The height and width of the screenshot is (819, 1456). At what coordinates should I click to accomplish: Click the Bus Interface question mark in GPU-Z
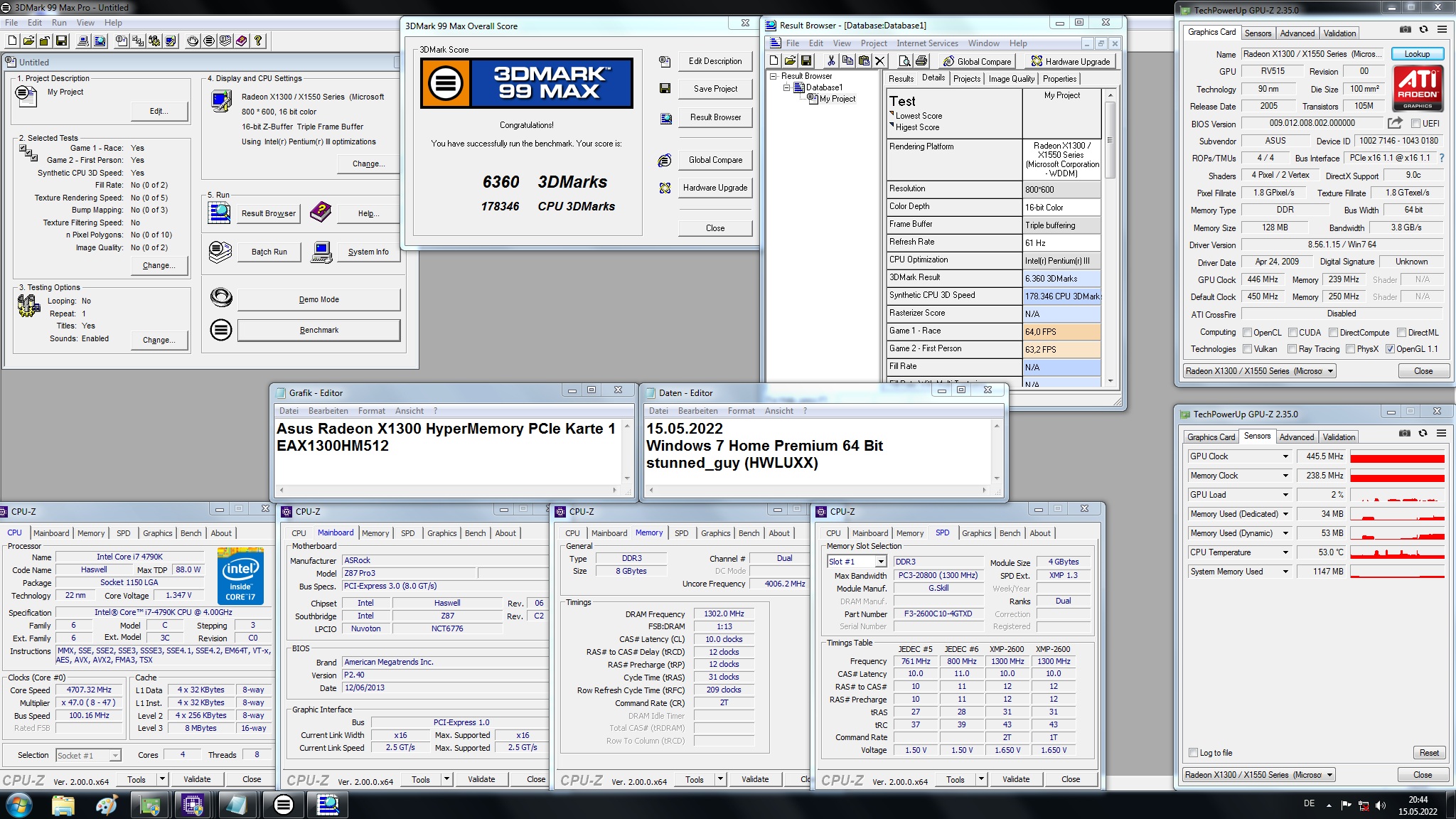(x=1441, y=158)
